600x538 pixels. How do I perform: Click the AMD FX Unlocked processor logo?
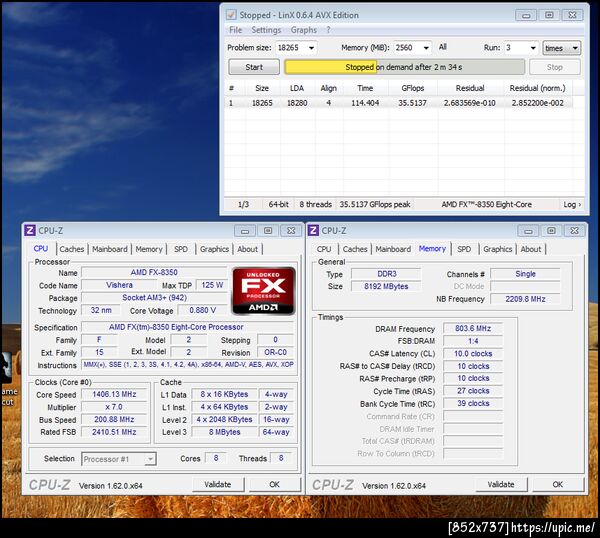pyautogui.click(x=263, y=291)
